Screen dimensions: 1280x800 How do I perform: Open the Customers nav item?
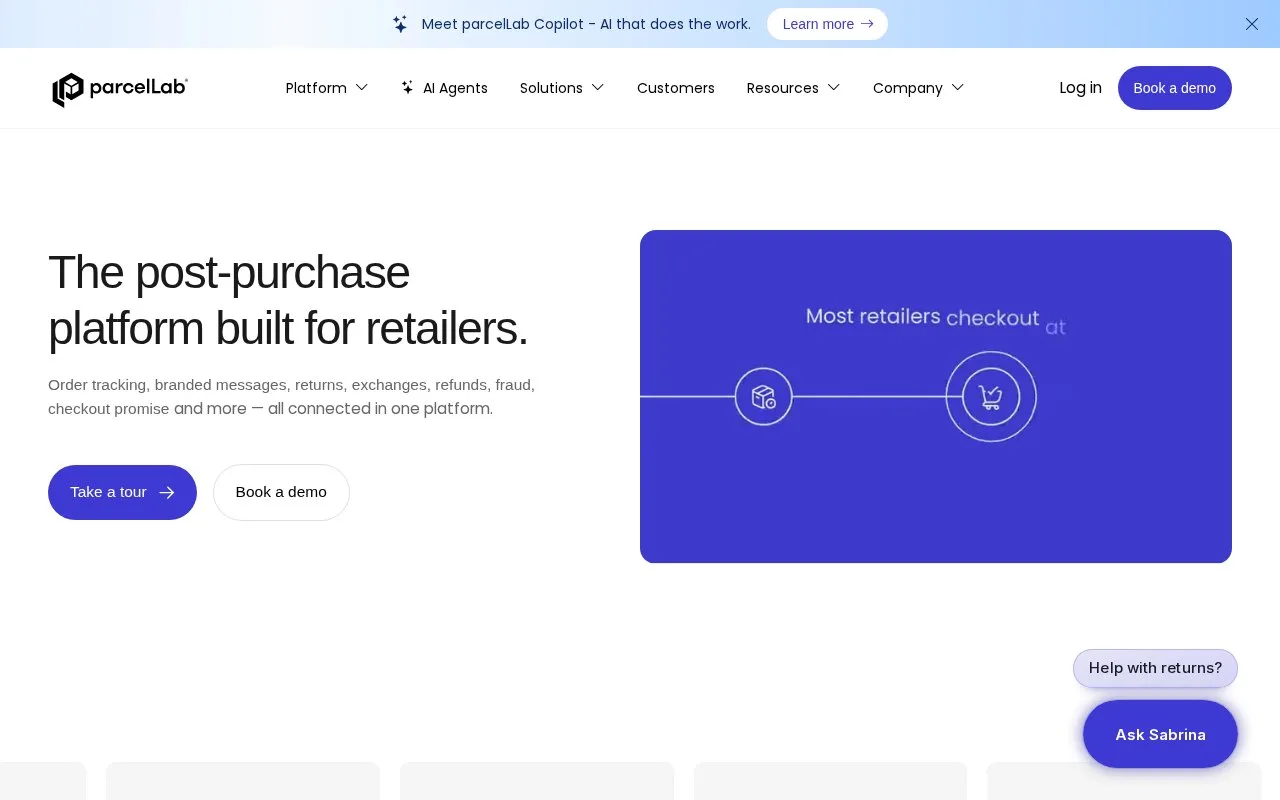676,88
